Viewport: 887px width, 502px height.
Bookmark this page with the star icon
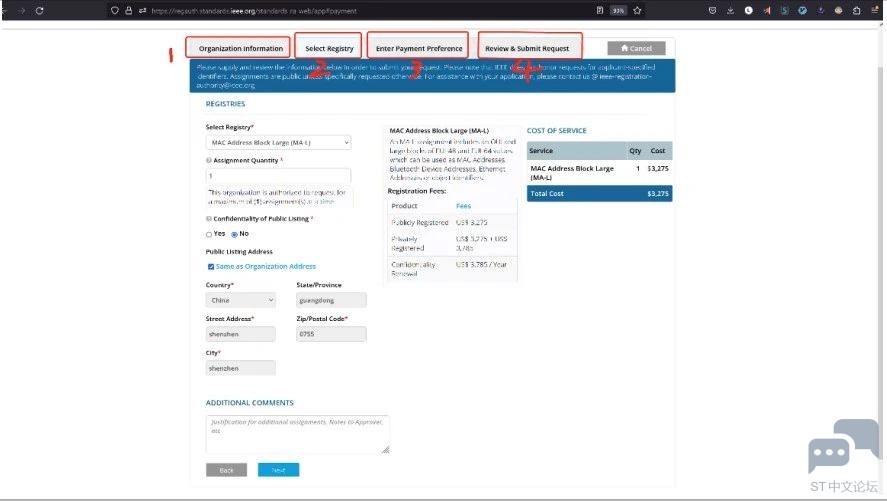click(x=638, y=10)
